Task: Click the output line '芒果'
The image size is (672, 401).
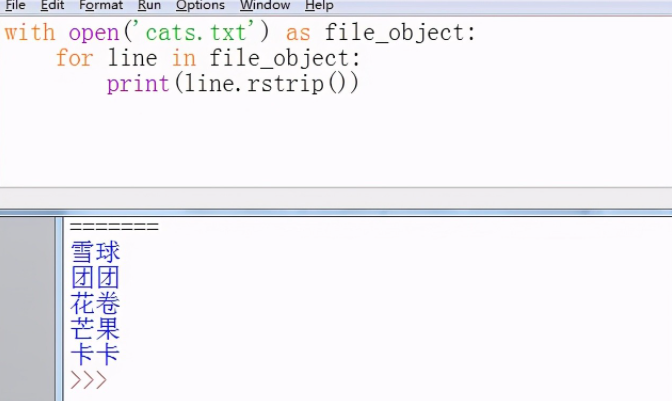Action: [95, 329]
